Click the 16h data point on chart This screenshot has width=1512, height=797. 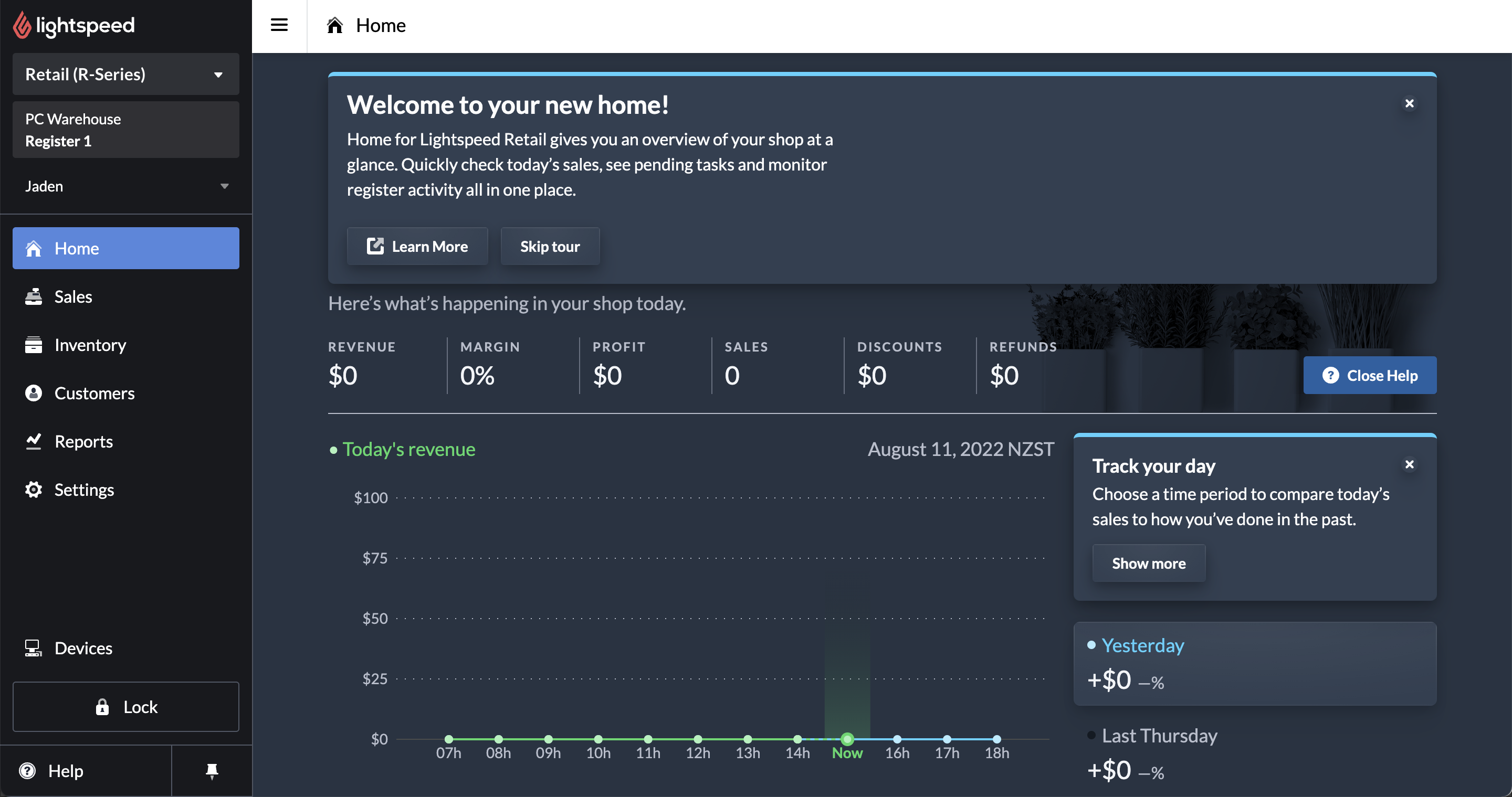click(x=897, y=739)
